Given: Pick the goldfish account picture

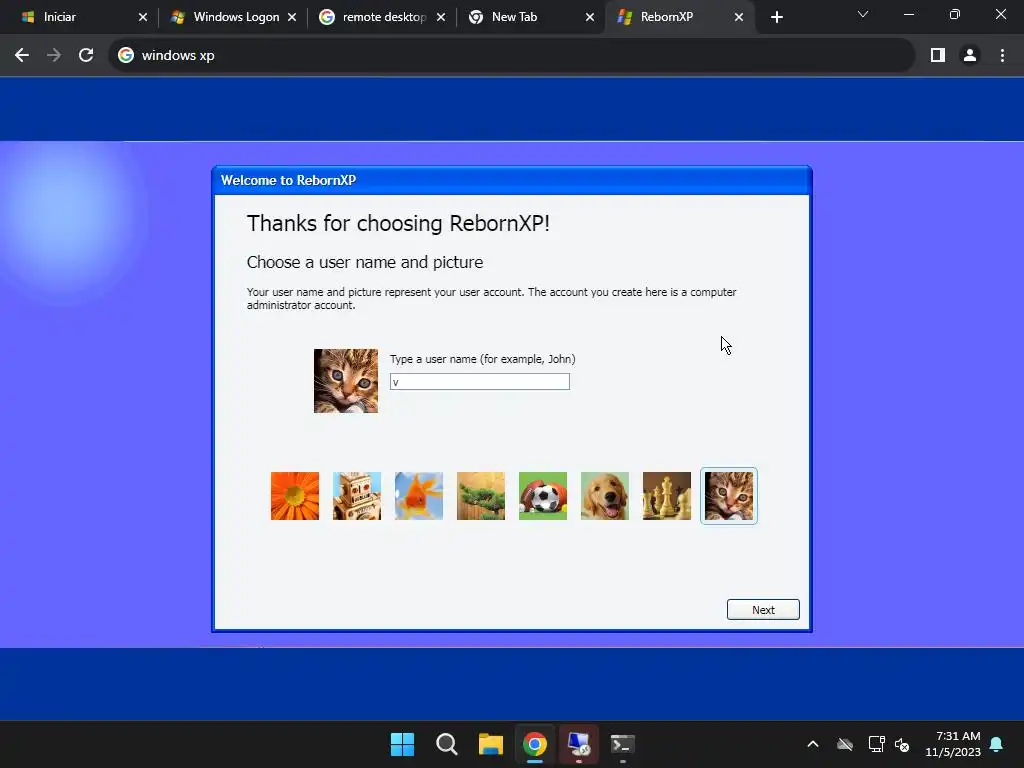Looking at the screenshot, I should click(419, 496).
